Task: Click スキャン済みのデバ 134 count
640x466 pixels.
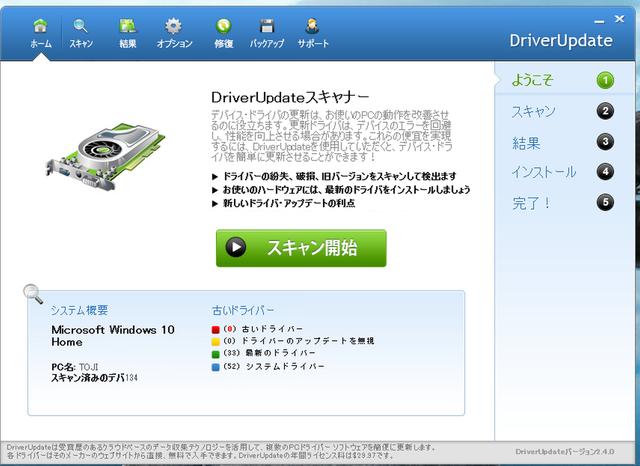Action: (x=94, y=378)
